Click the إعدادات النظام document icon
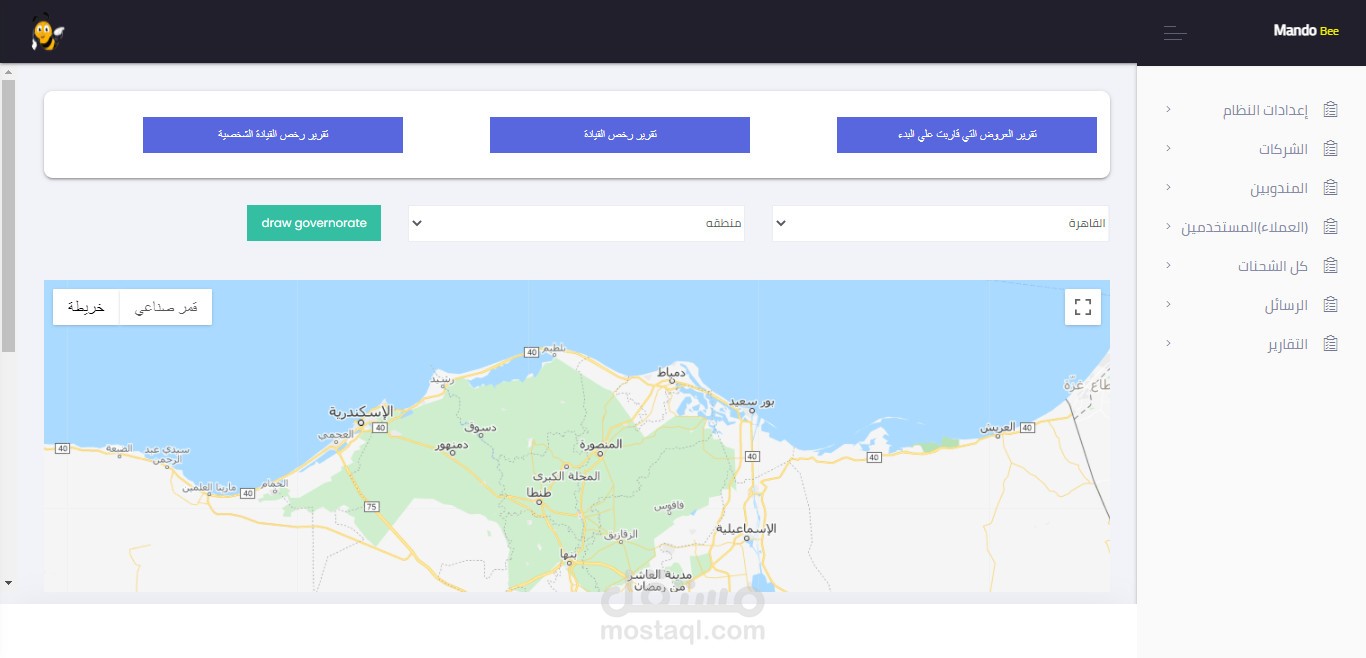1366x658 pixels. 1330,109
